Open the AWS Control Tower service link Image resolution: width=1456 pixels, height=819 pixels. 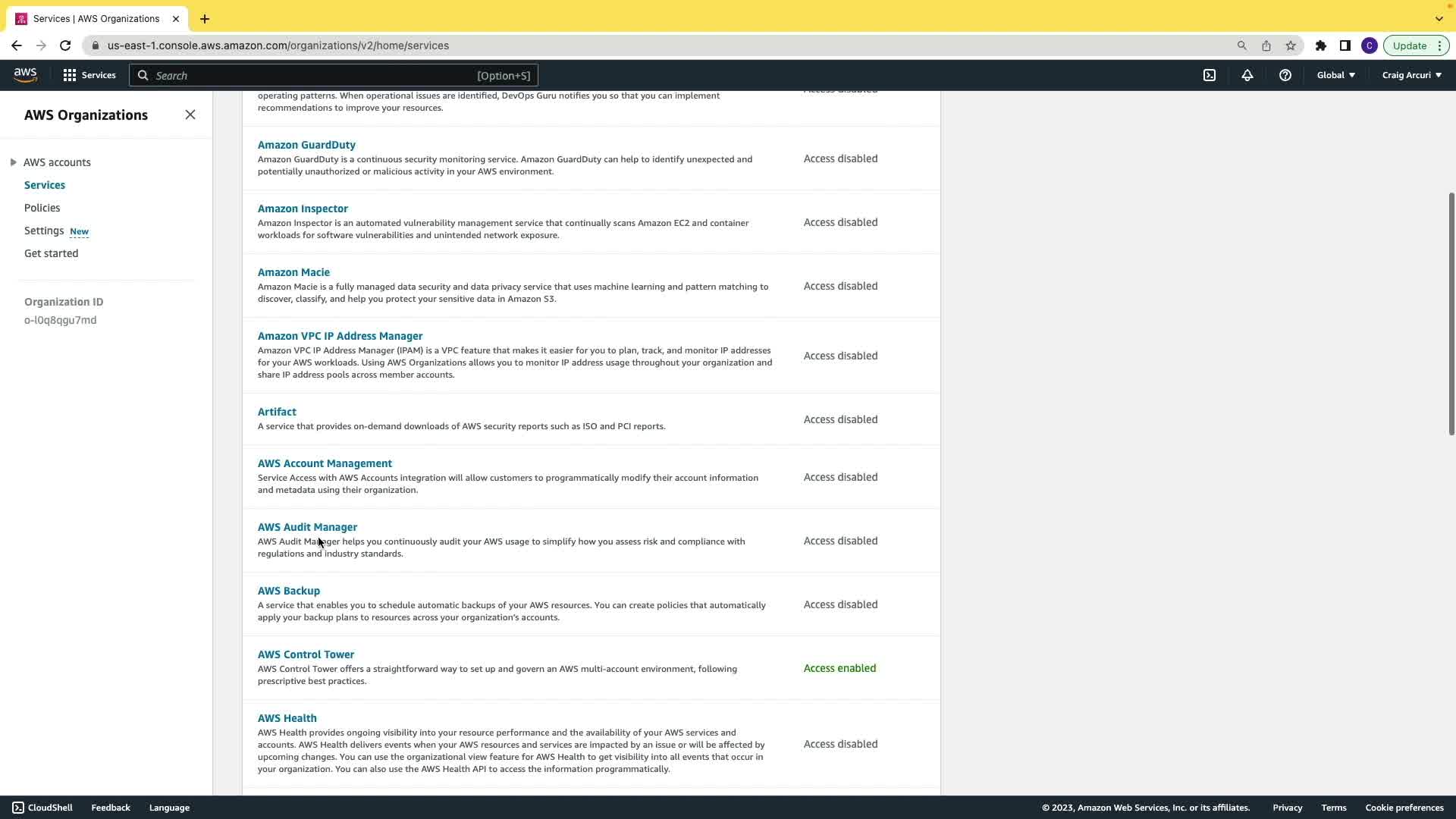(306, 654)
